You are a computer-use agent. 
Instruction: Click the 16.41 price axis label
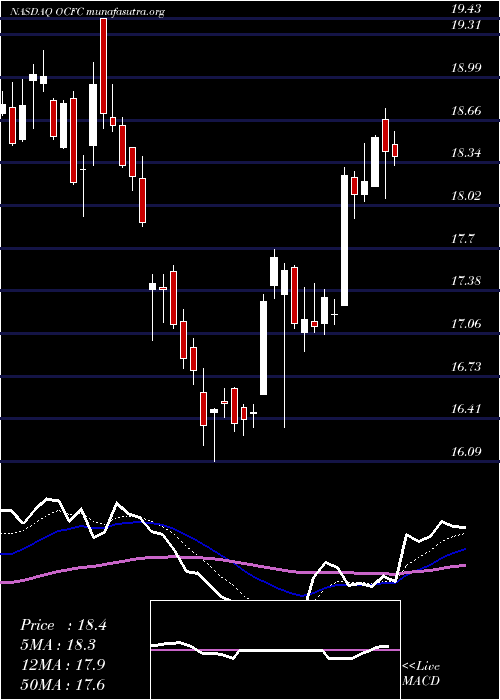(466, 409)
